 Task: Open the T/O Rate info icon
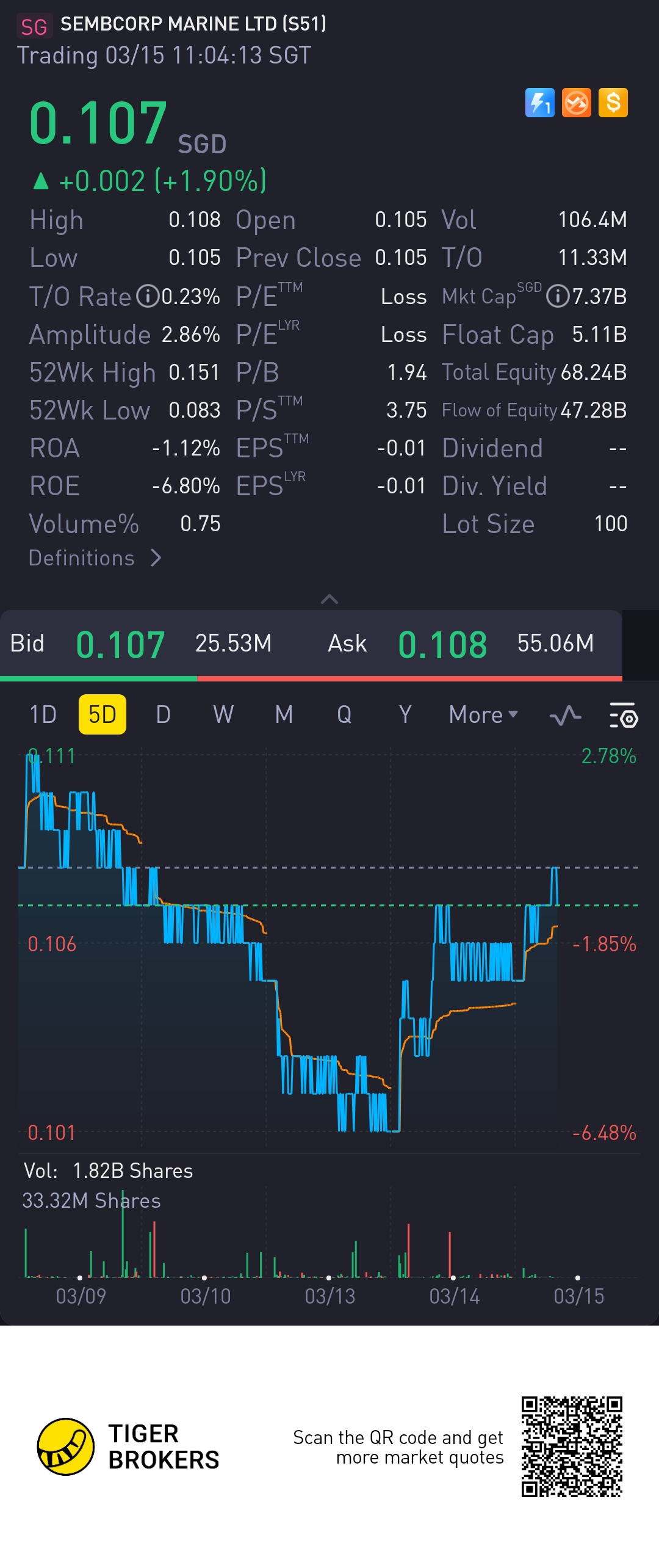pyautogui.click(x=147, y=297)
